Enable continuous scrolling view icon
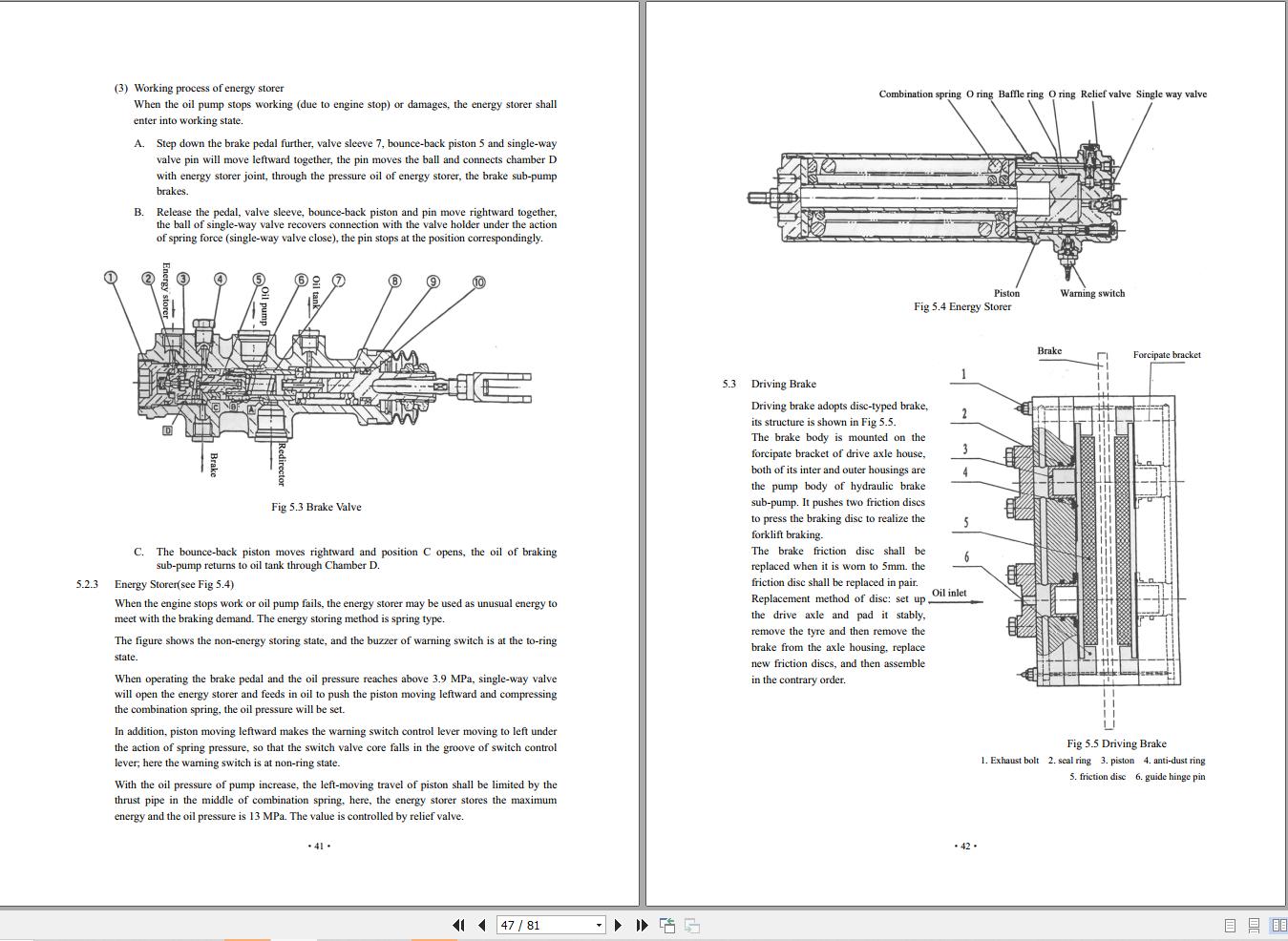The width and height of the screenshot is (1288, 941). click(1253, 925)
